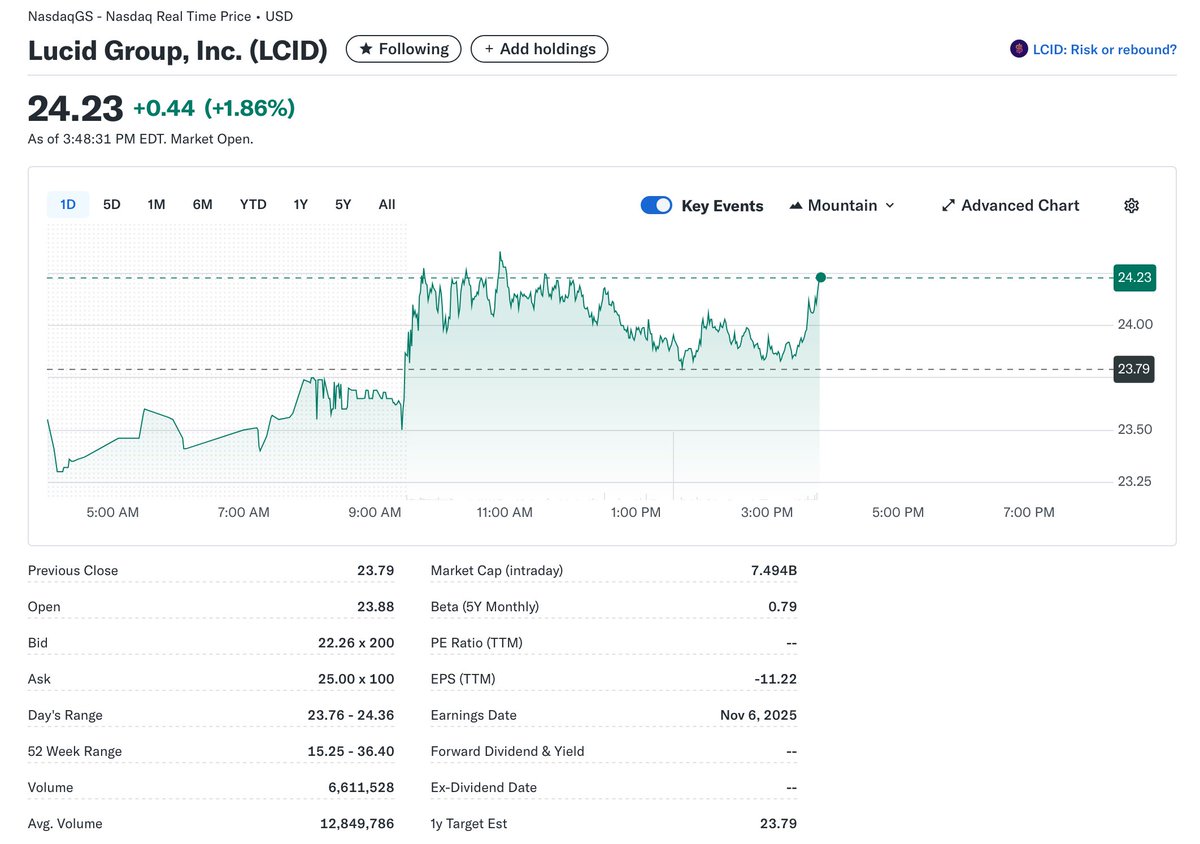The width and height of the screenshot is (1200, 844).
Task: Click the Beta (5Y Monthly) label
Action: (x=485, y=607)
